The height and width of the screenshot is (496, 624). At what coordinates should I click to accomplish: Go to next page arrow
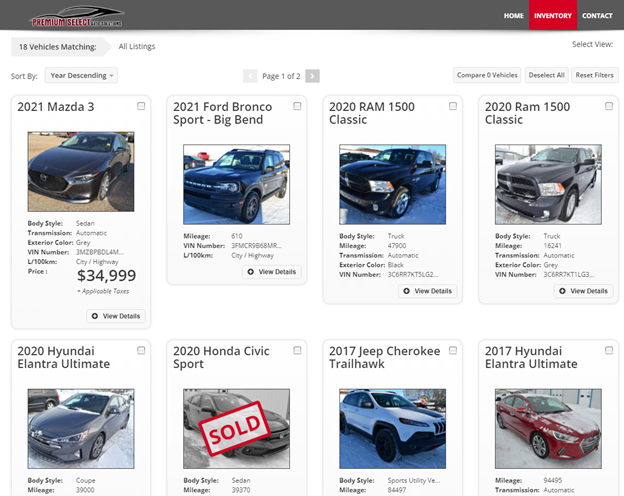pyautogui.click(x=312, y=76)
